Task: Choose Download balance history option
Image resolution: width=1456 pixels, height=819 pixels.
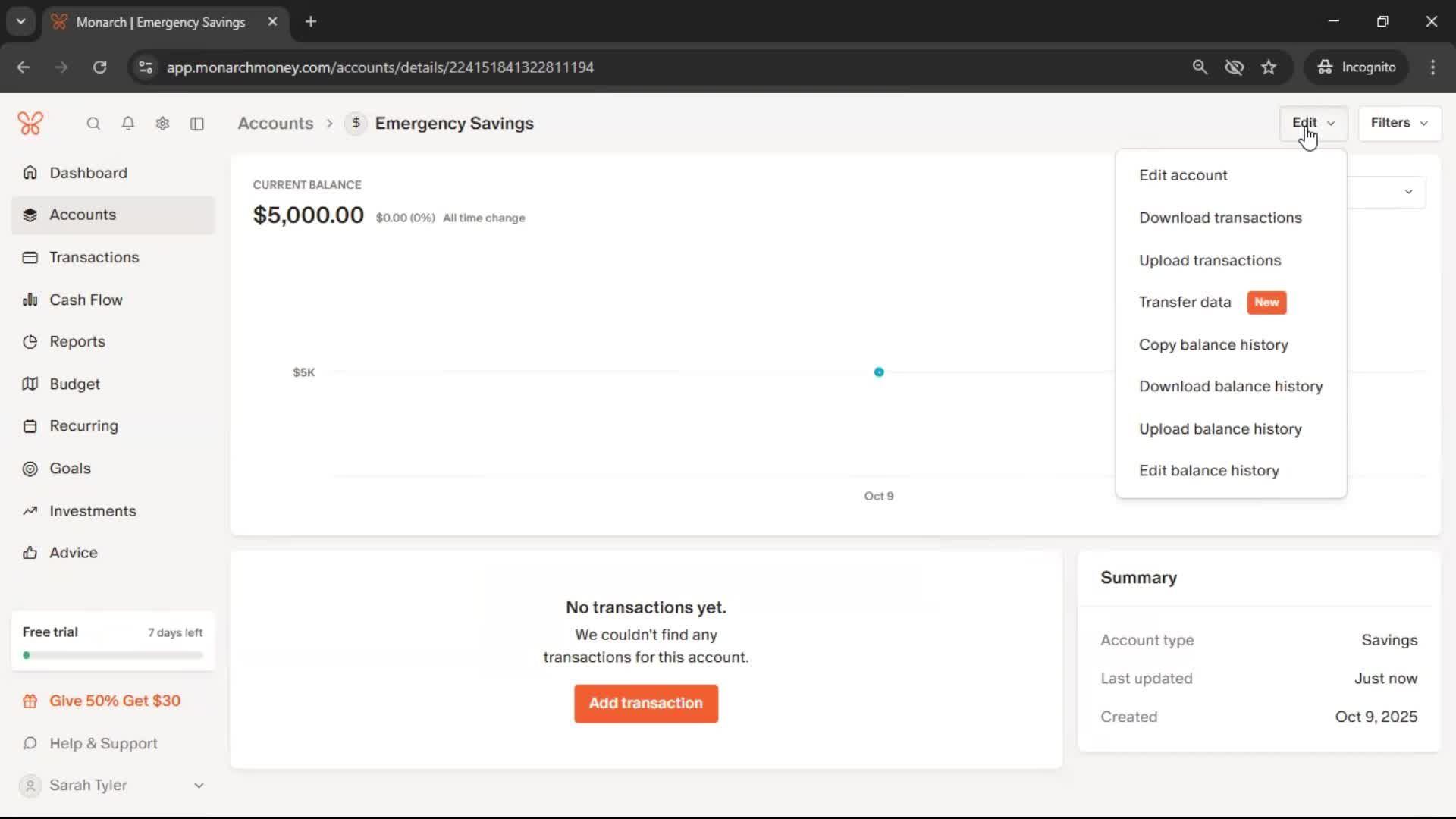Action: [x=1230, y=387]
